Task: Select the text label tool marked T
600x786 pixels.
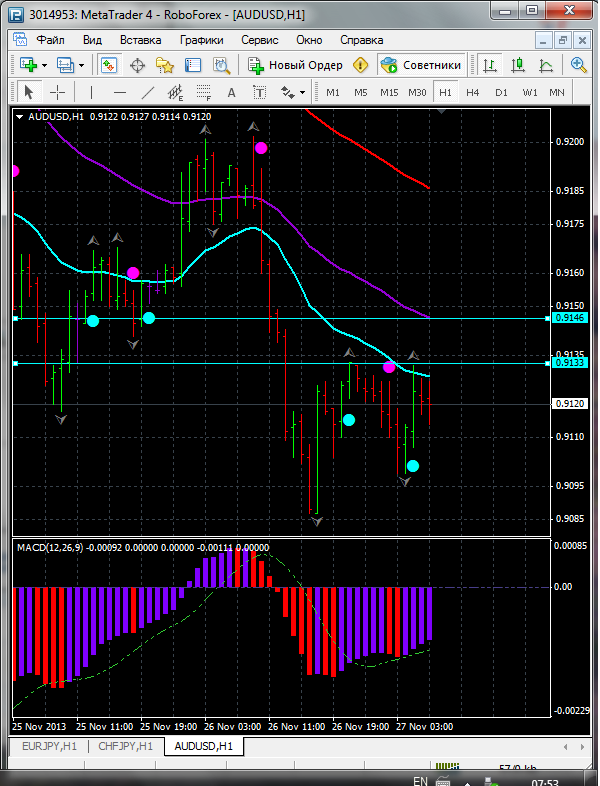Action: pyautogui.click(x=259, y=92)
